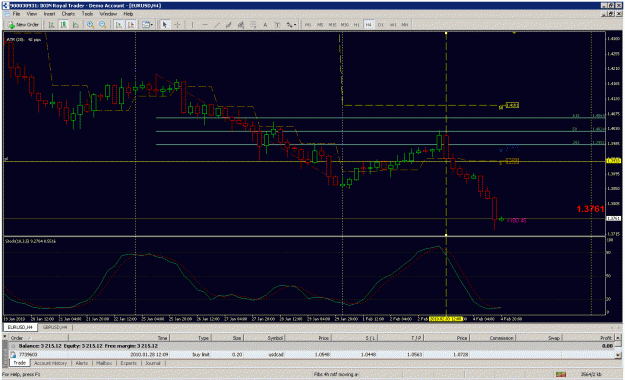
Task: Open the File menu
Action: pos(16,14)
